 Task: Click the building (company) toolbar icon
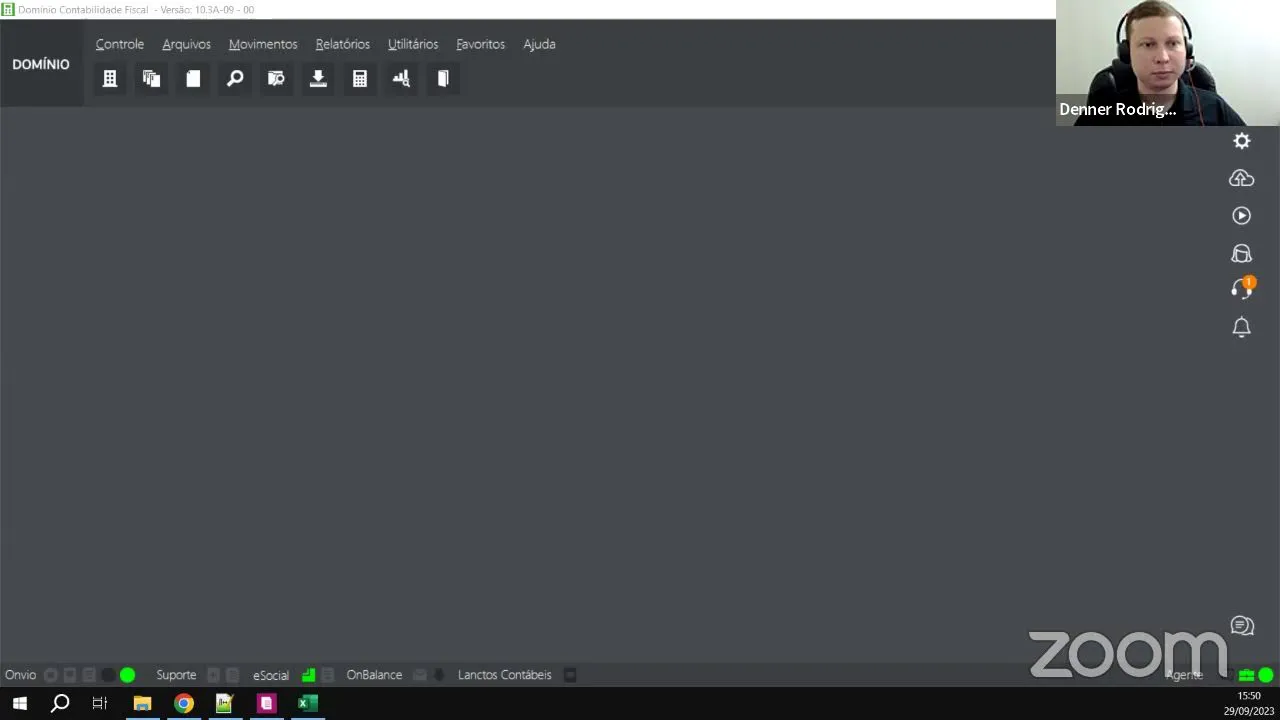pyautogui.click(x=110, y=79)
